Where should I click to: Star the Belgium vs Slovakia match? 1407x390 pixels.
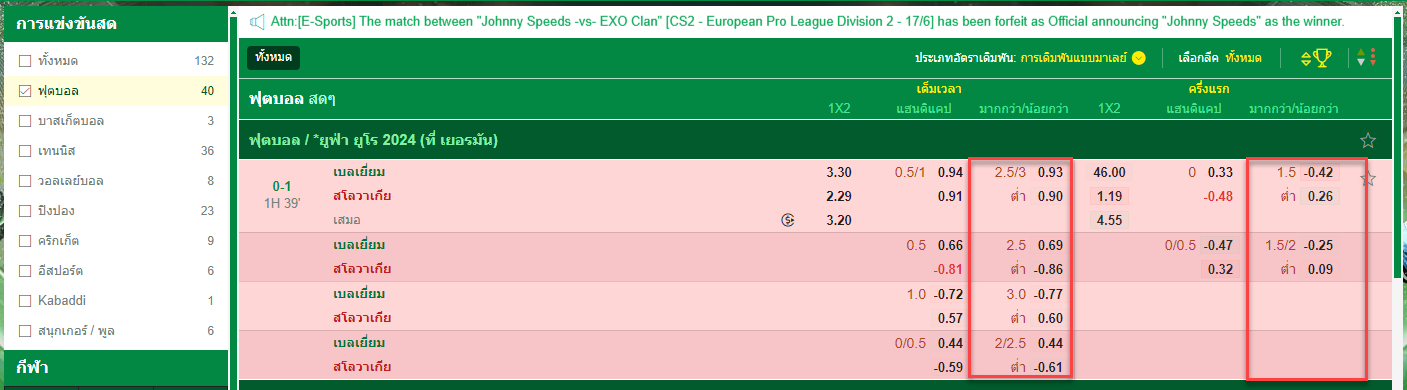pos(1368,179)
